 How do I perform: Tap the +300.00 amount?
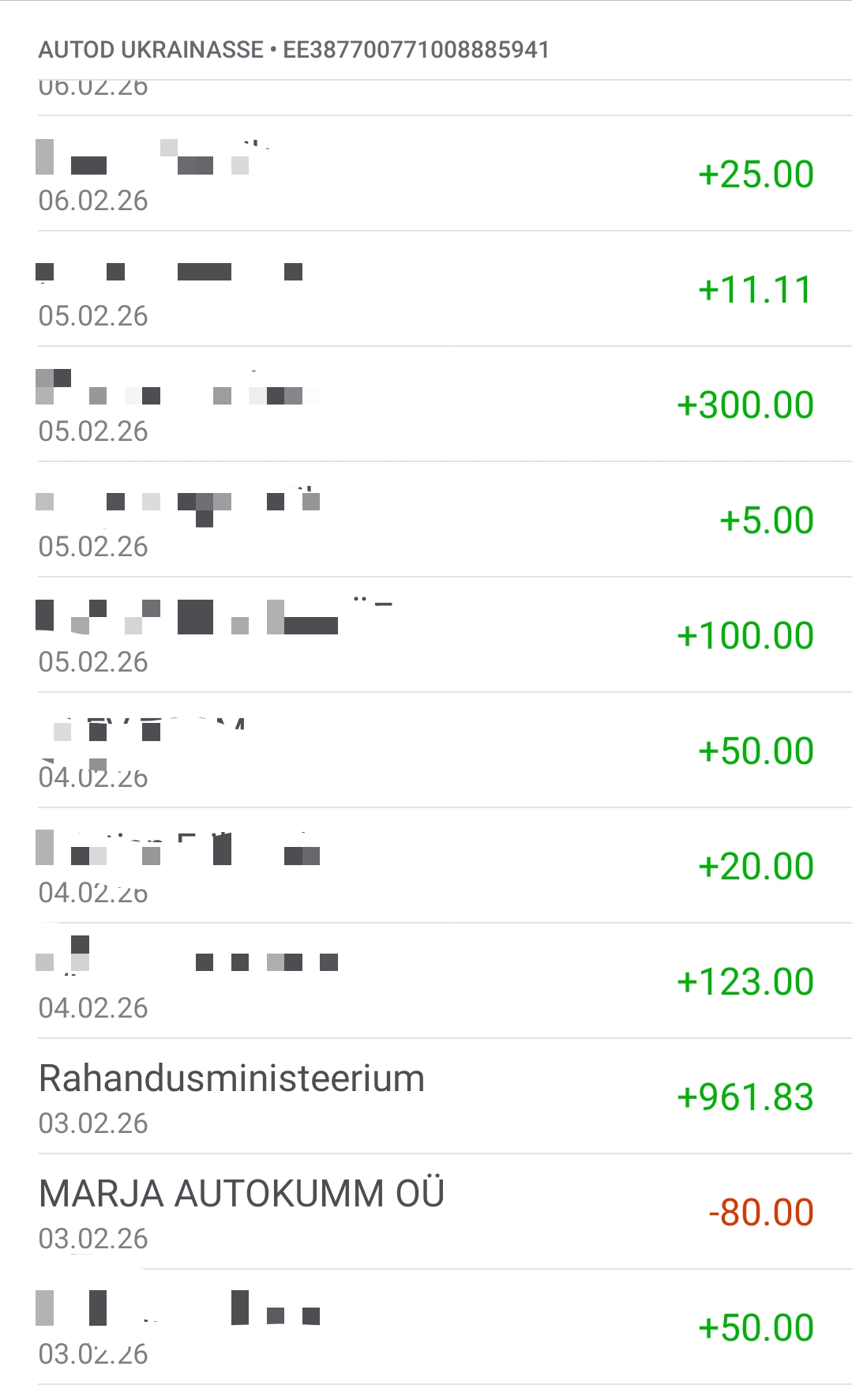745,405
